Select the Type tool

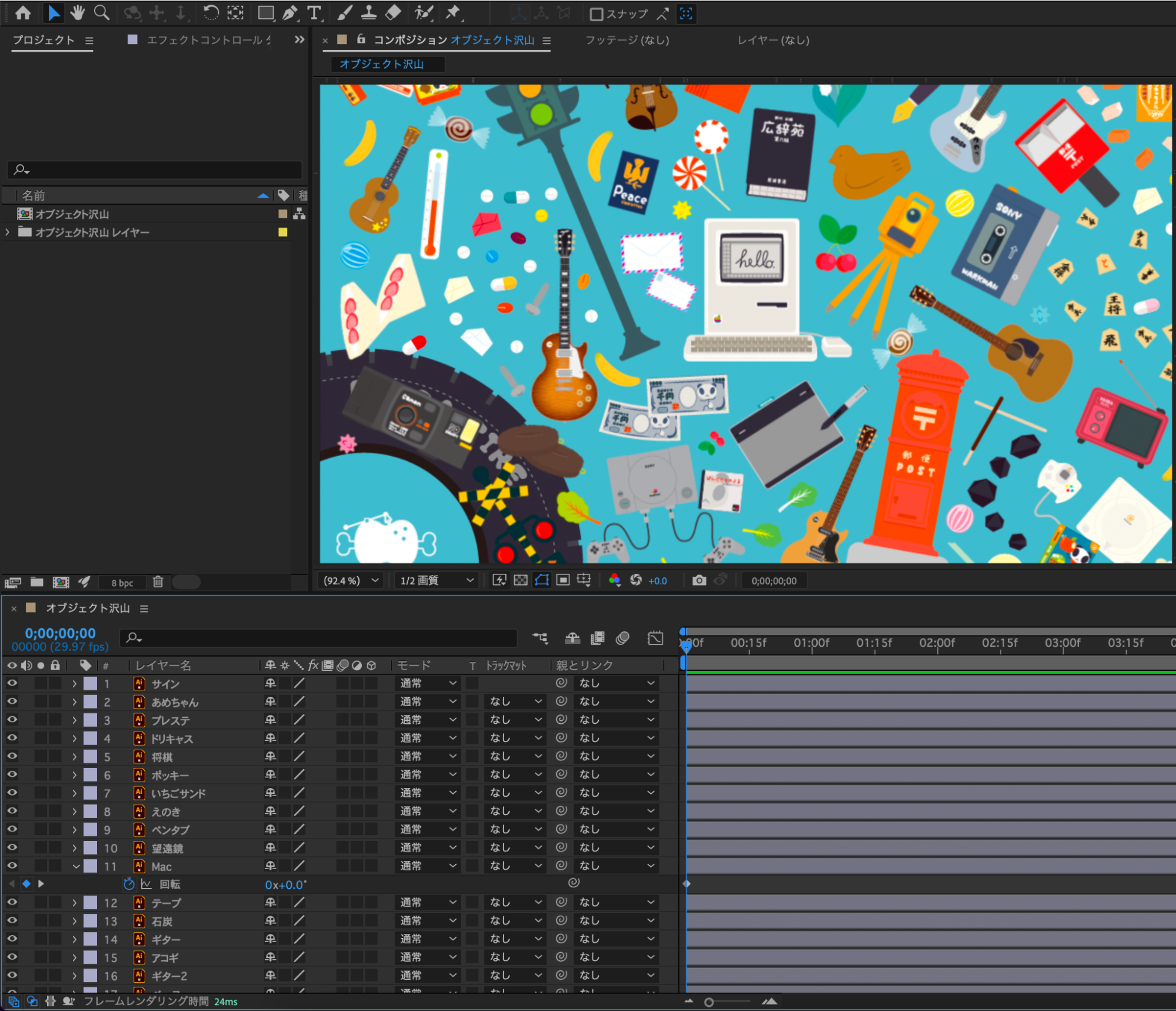click(315, 12)
